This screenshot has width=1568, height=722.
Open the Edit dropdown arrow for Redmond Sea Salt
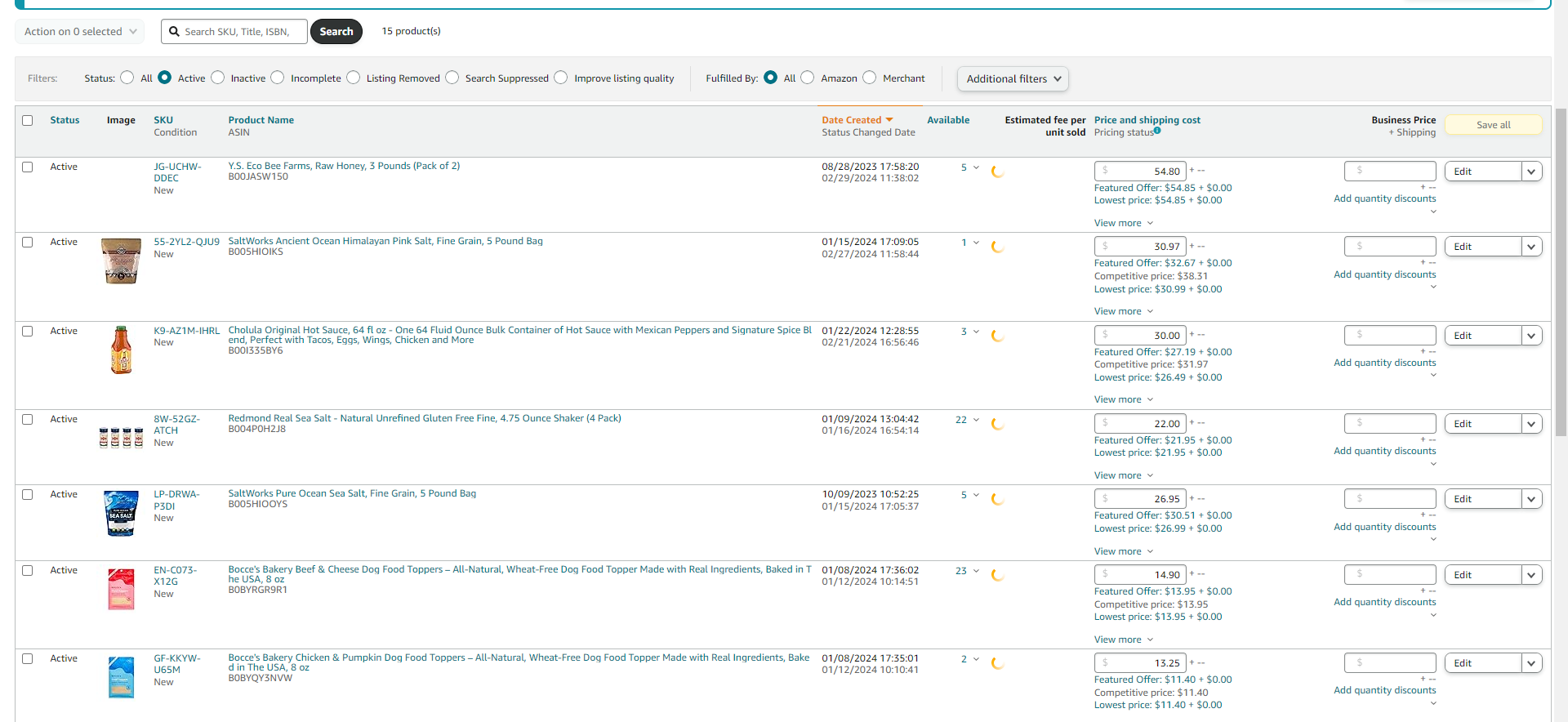coord(1531,424)
